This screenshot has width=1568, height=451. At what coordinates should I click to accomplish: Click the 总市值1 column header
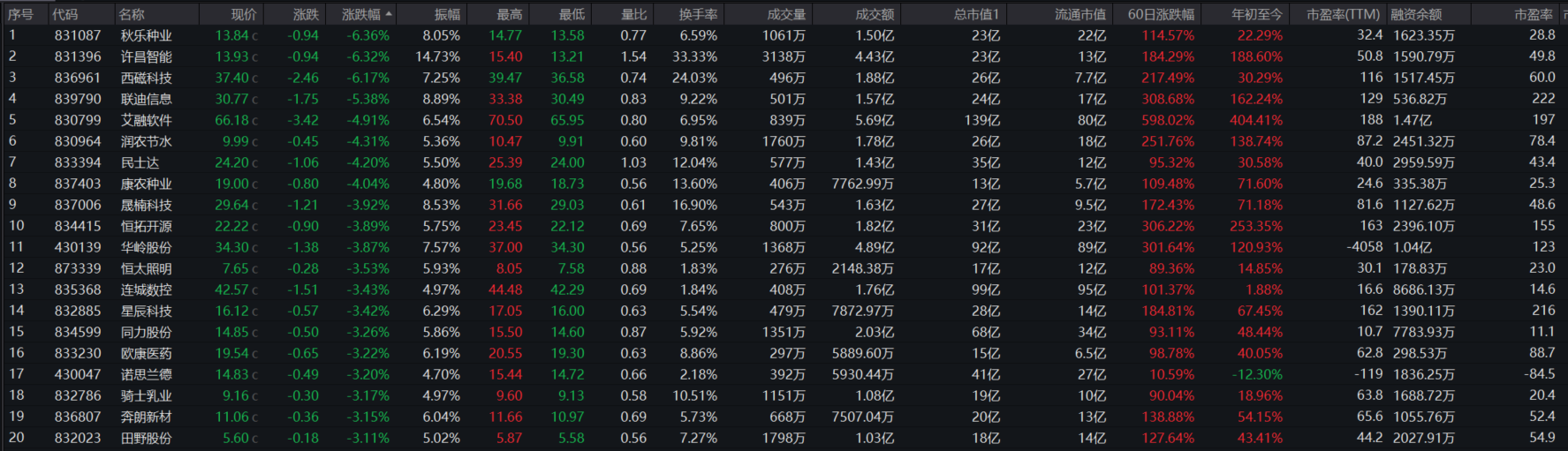point(976,14)
